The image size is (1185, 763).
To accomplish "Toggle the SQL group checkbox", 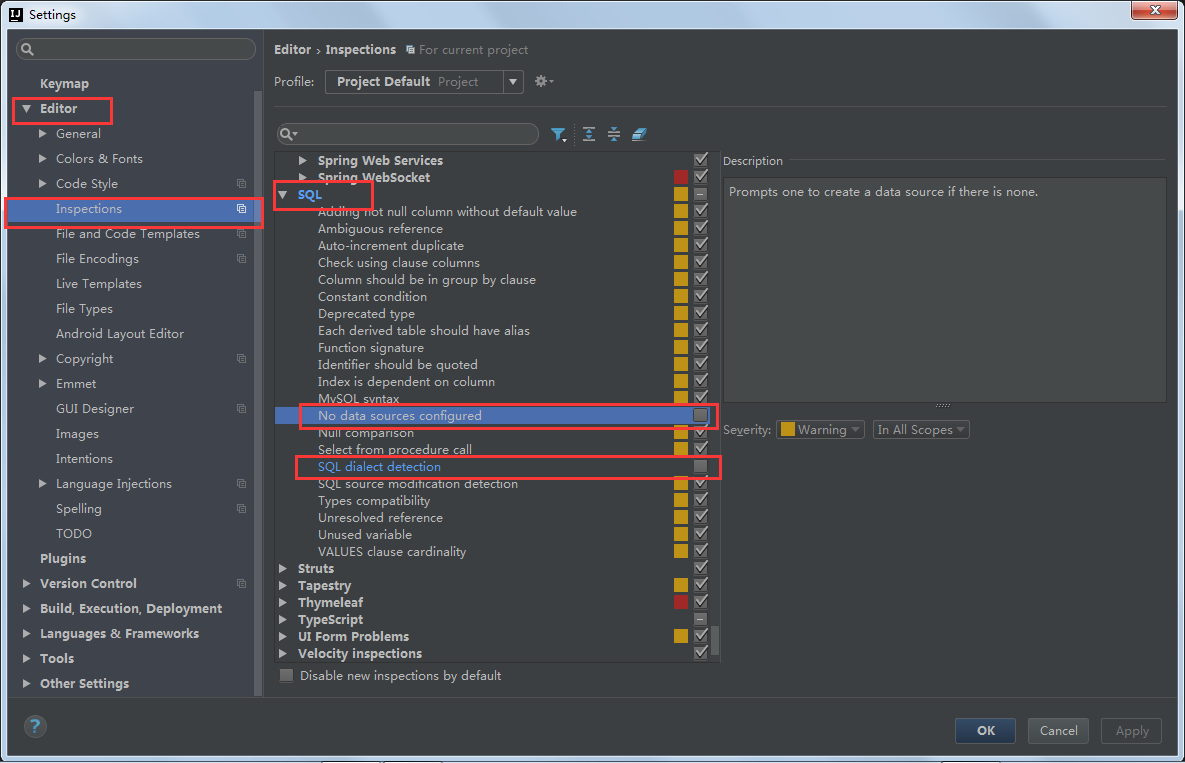I will pos(701,194).
